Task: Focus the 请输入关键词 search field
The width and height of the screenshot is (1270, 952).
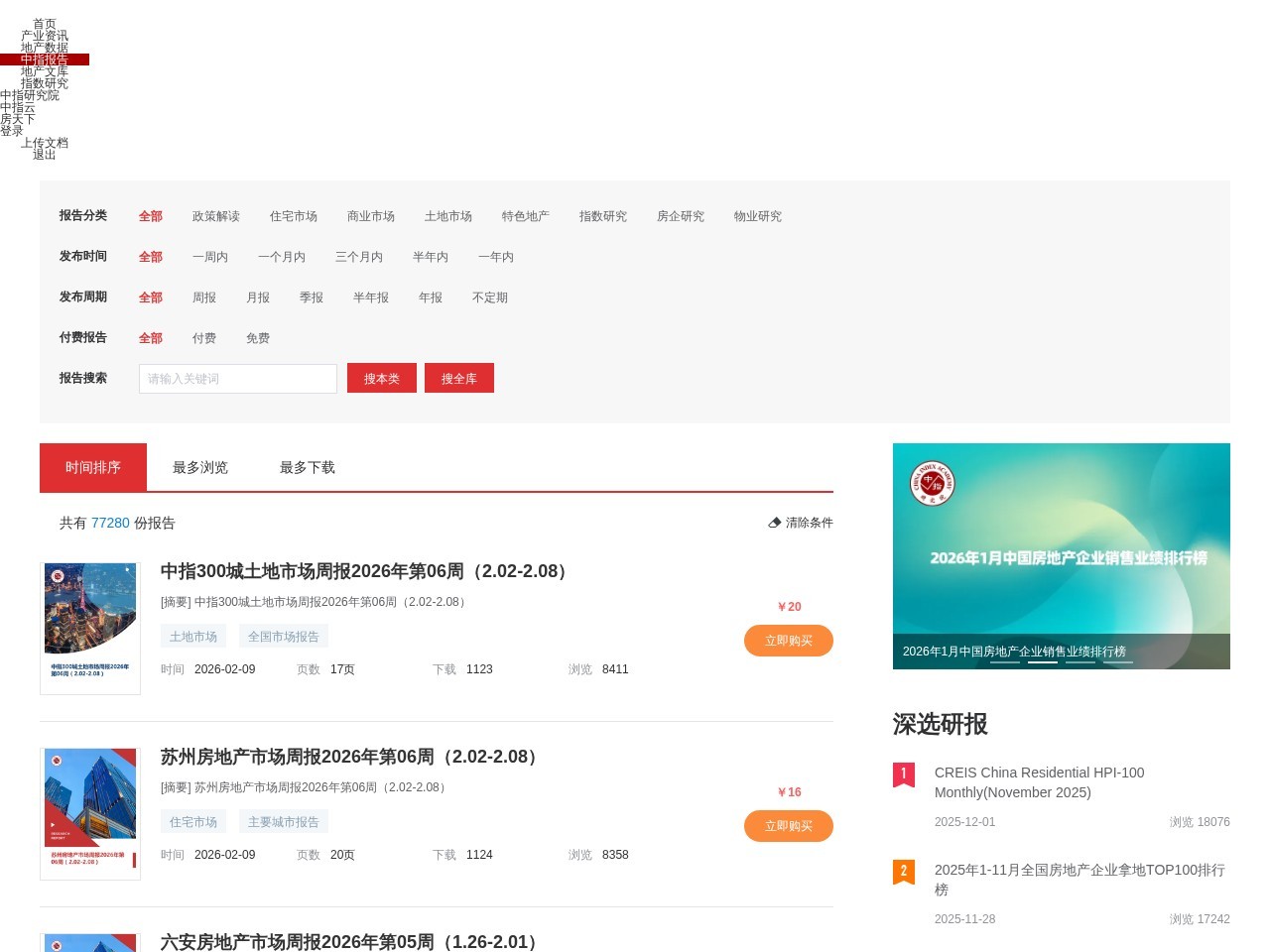Action: click(238, 379)
